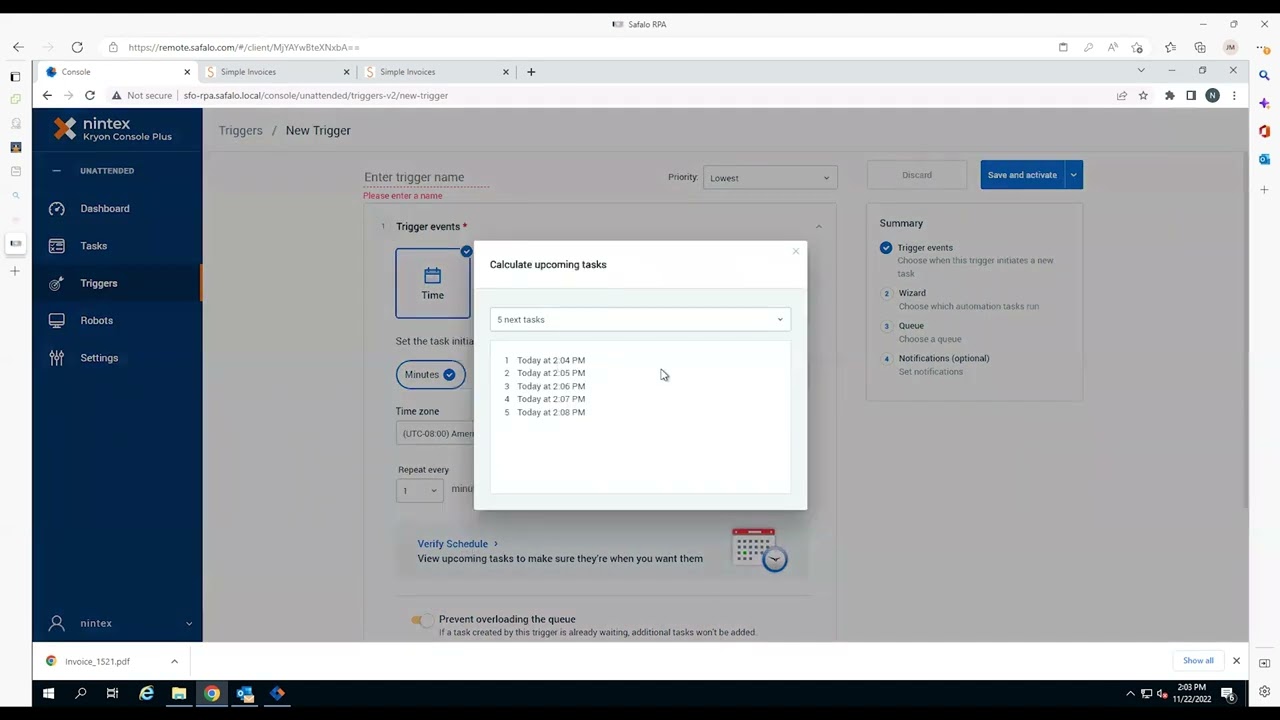Close the Calculate upcoming tasks dialog
This screenshot has height=720, width=1280.
[x=796, y=251]
